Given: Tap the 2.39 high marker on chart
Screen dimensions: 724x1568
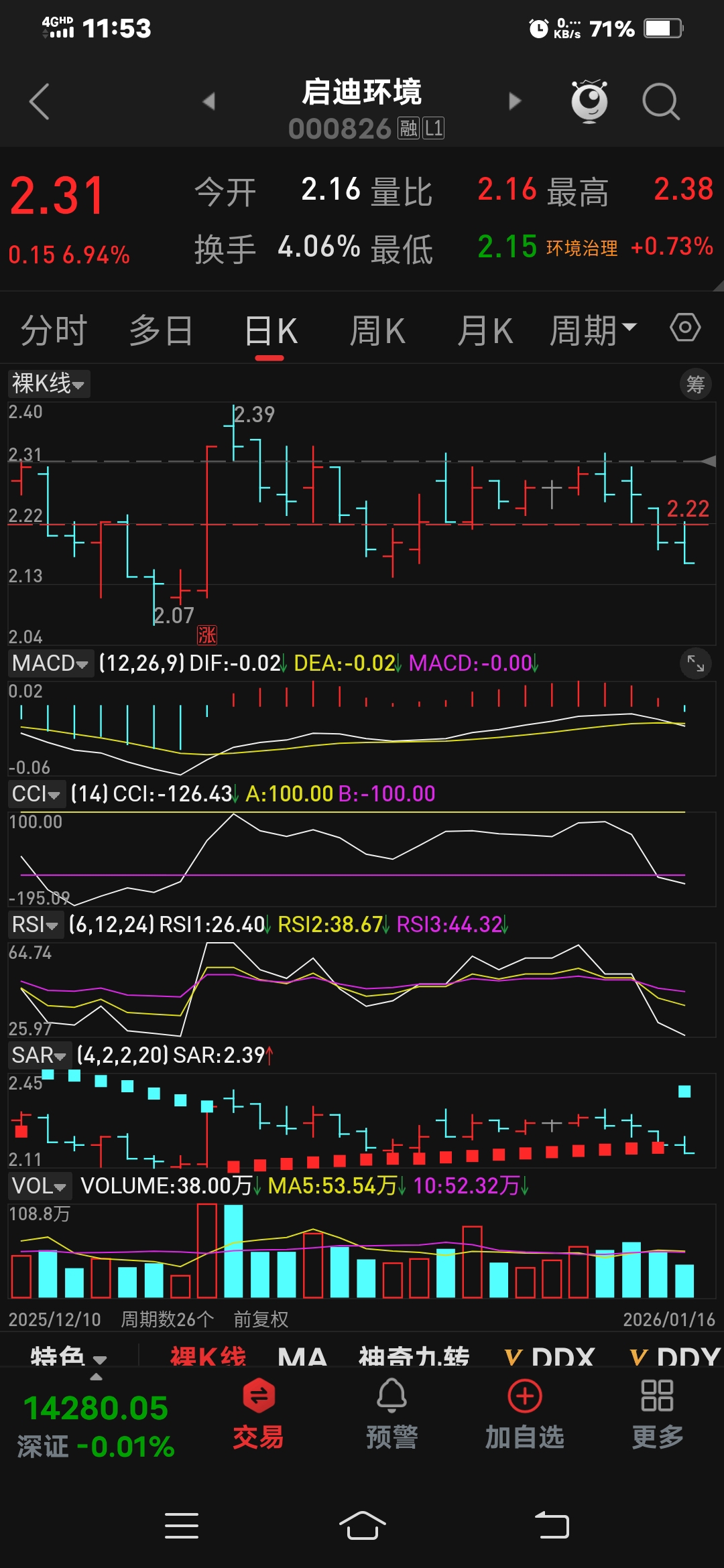Looking at the screenshot, I should tap(254, 414).
